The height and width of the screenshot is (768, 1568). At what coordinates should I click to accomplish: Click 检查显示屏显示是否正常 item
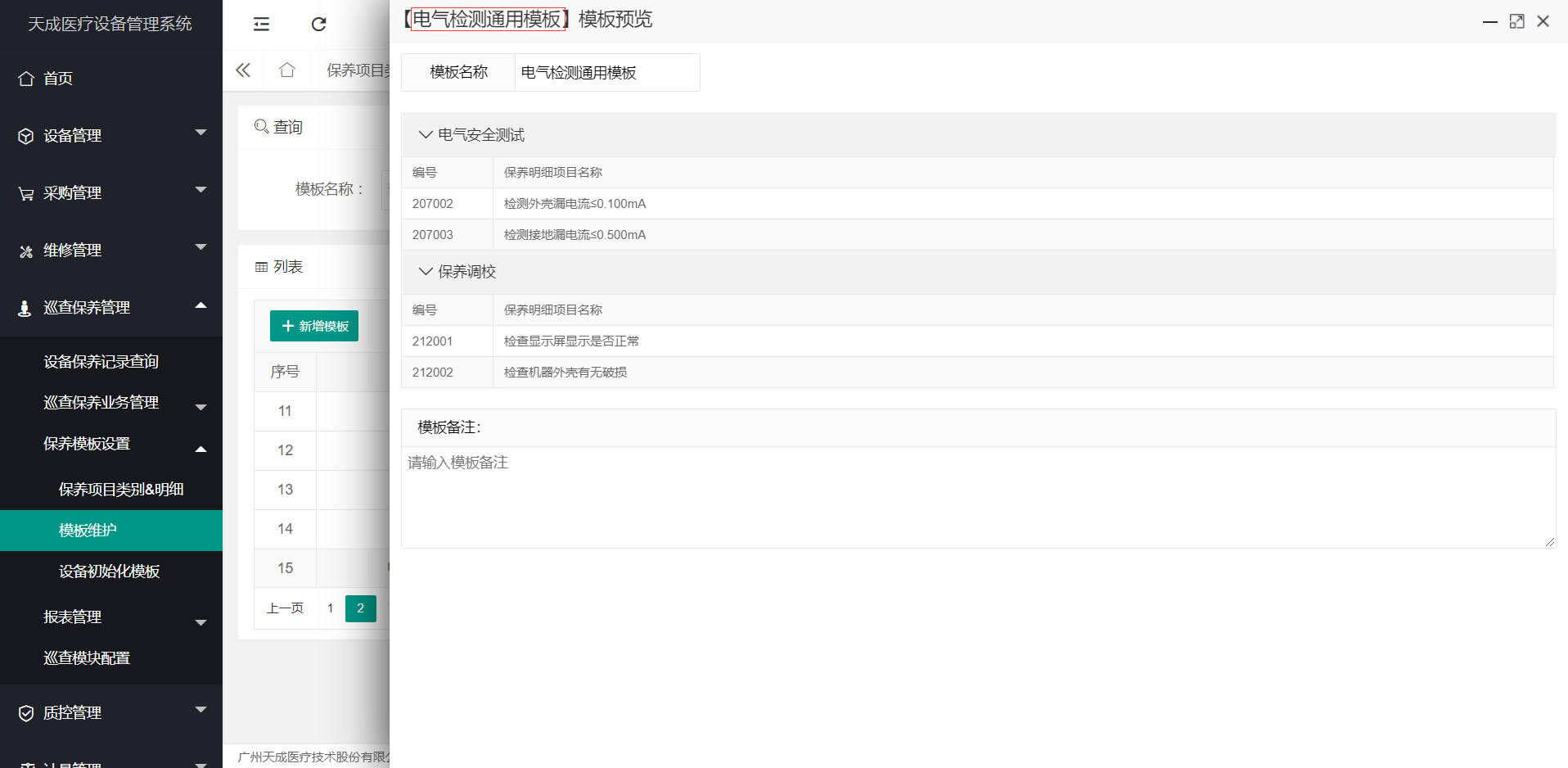[571, 341]
